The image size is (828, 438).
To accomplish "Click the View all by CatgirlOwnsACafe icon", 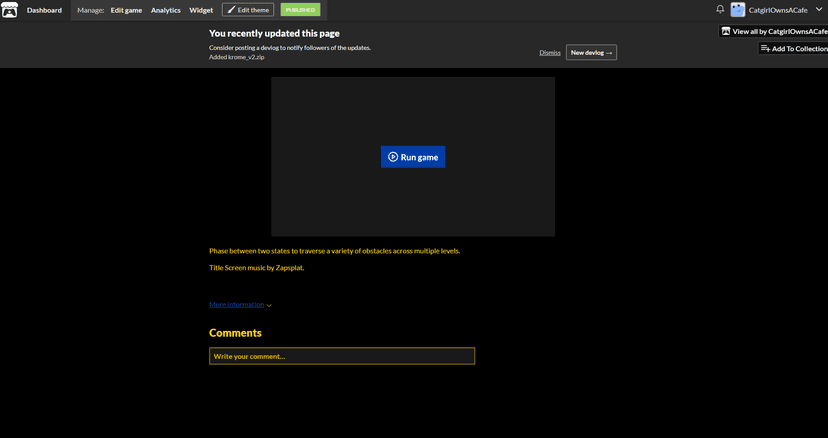I will (x=726, y=31).
